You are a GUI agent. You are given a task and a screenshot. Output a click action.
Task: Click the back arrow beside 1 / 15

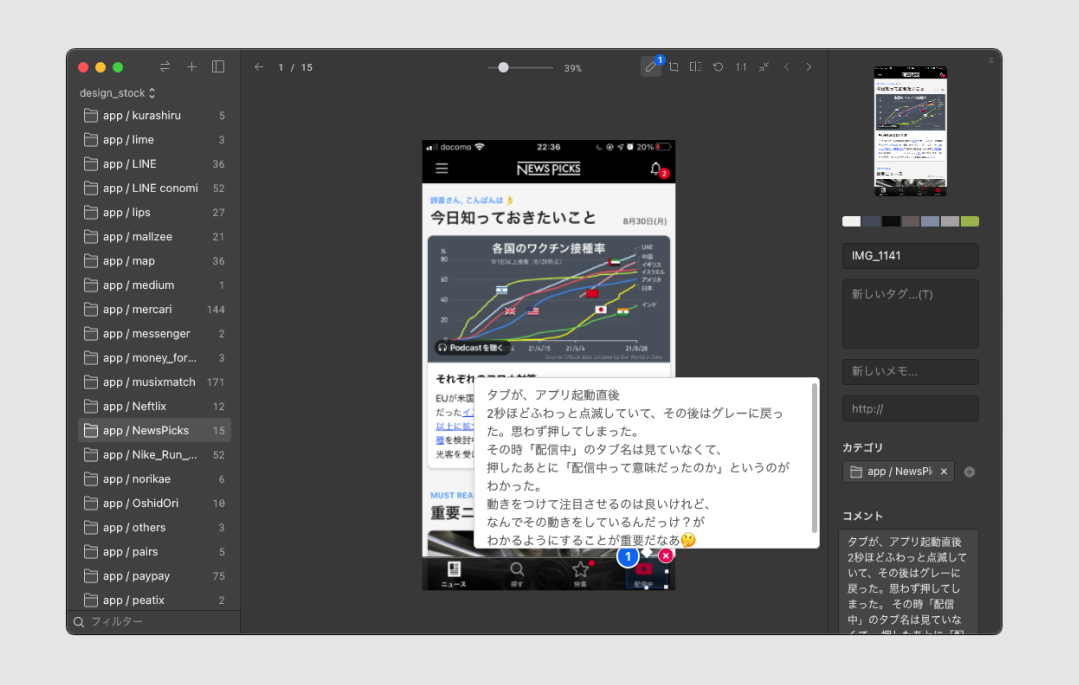[x=259, y=67]
